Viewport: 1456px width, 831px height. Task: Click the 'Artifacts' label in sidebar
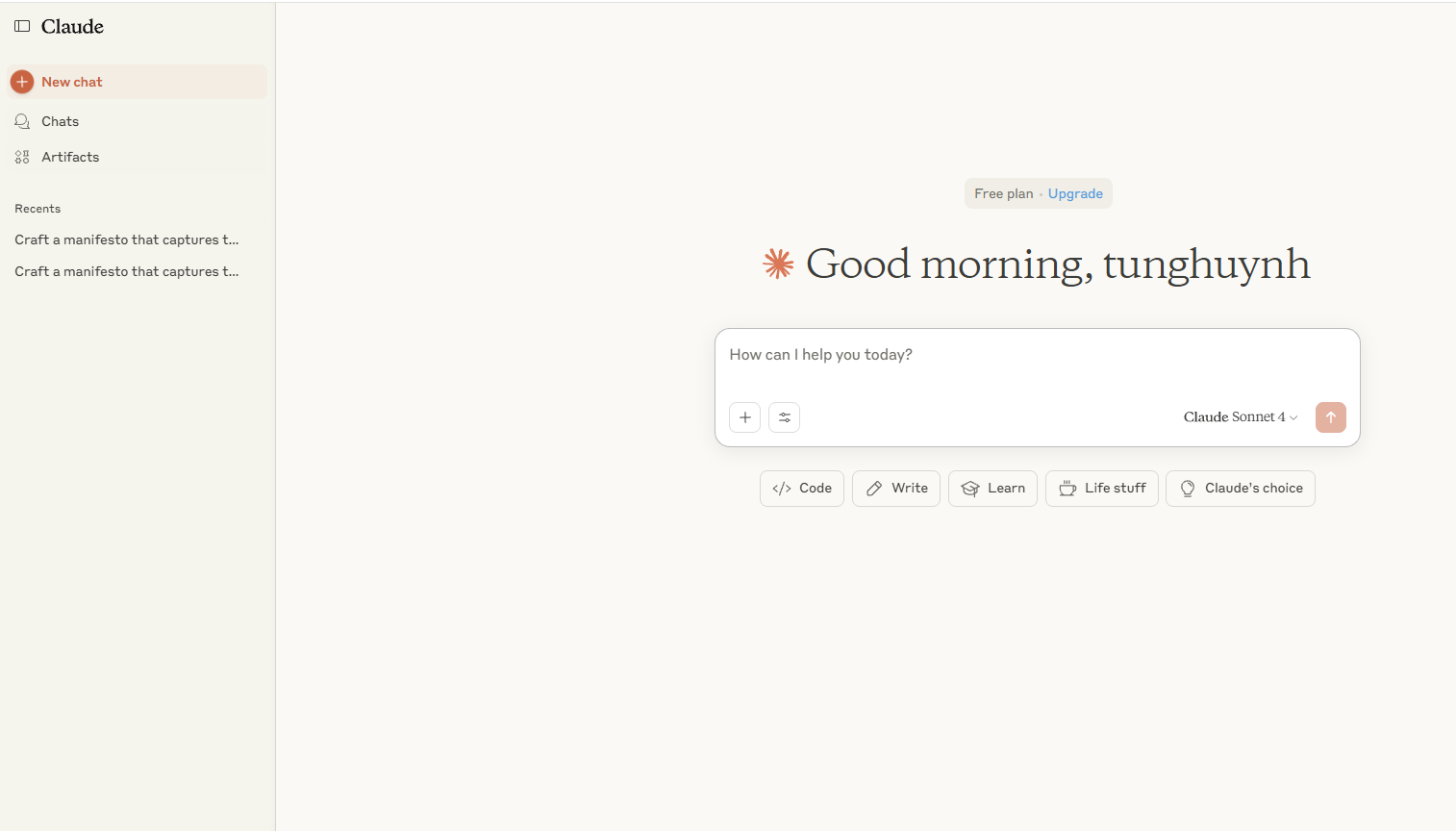click(70, 157)
